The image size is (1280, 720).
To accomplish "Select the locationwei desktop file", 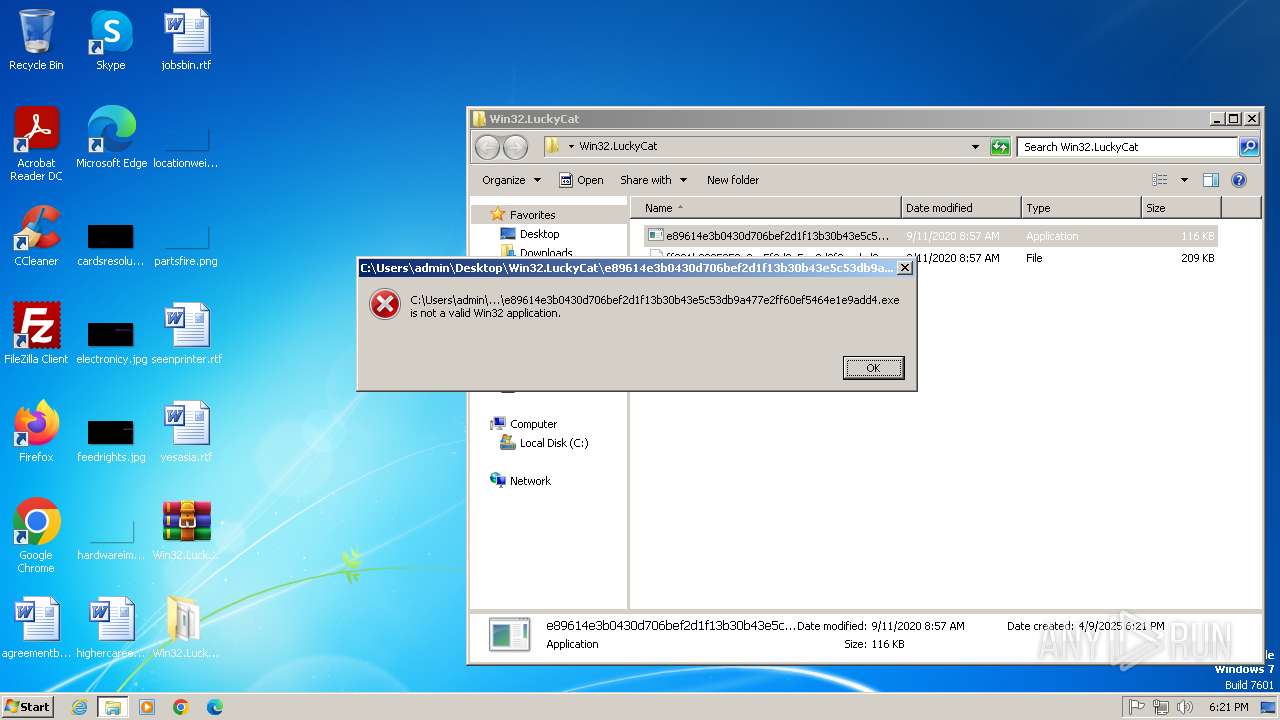I will click(186, 146).
